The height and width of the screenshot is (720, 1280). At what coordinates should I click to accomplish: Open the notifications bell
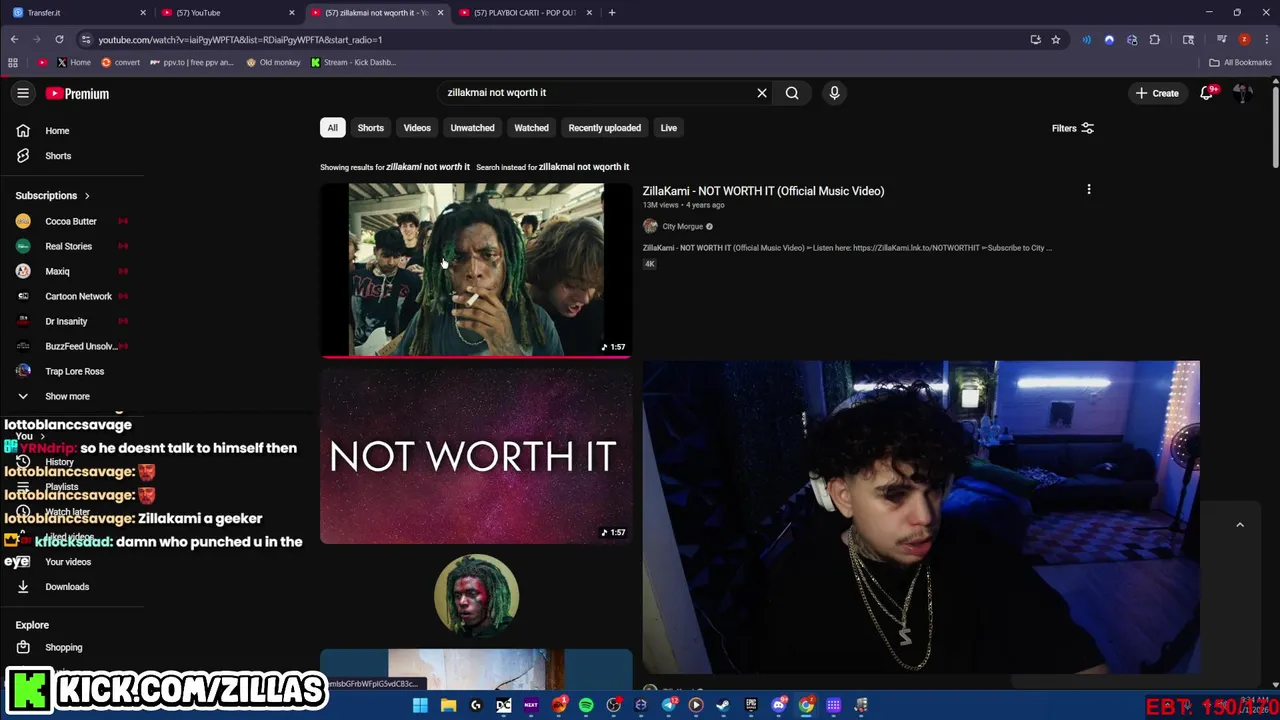[x=1207, y=93]
